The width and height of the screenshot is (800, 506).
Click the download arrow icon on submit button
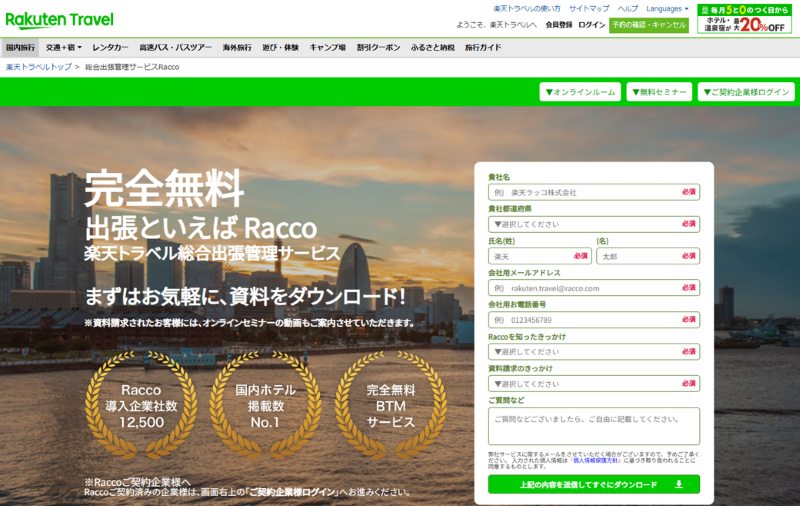pyautogui.click(x=679, y=484)
